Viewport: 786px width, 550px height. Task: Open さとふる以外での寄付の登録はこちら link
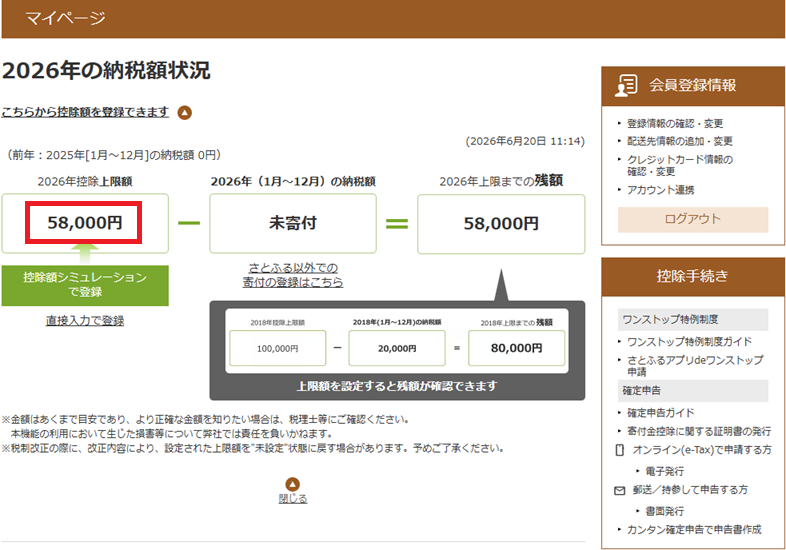point(293,275)
